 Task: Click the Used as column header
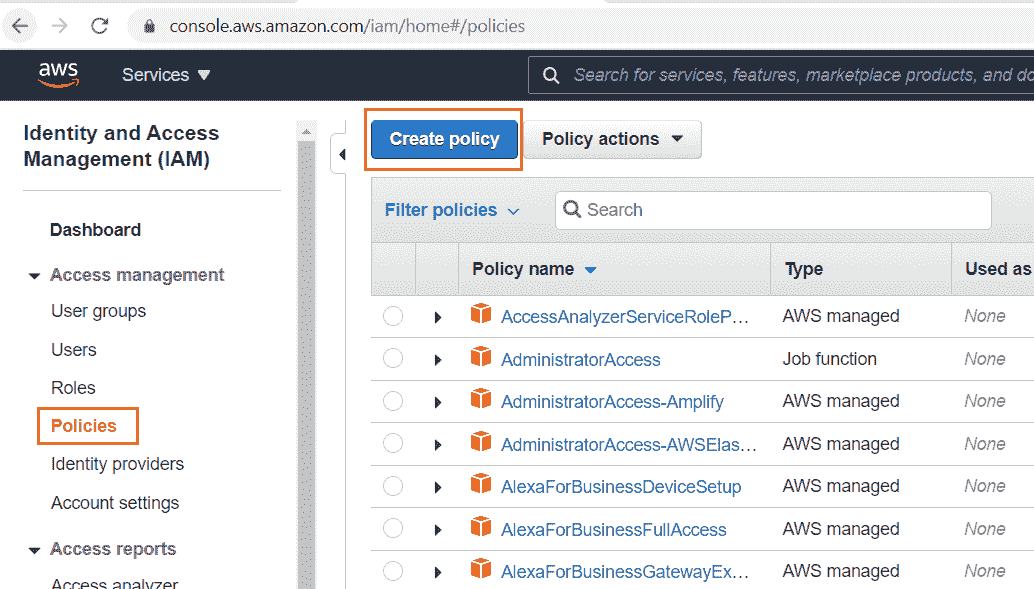[998, 269]
